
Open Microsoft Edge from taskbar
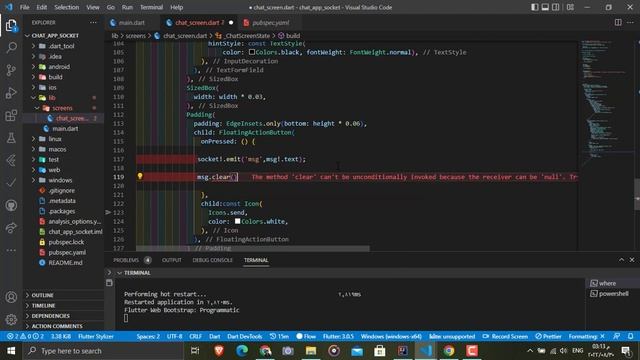tap(242, 351)
